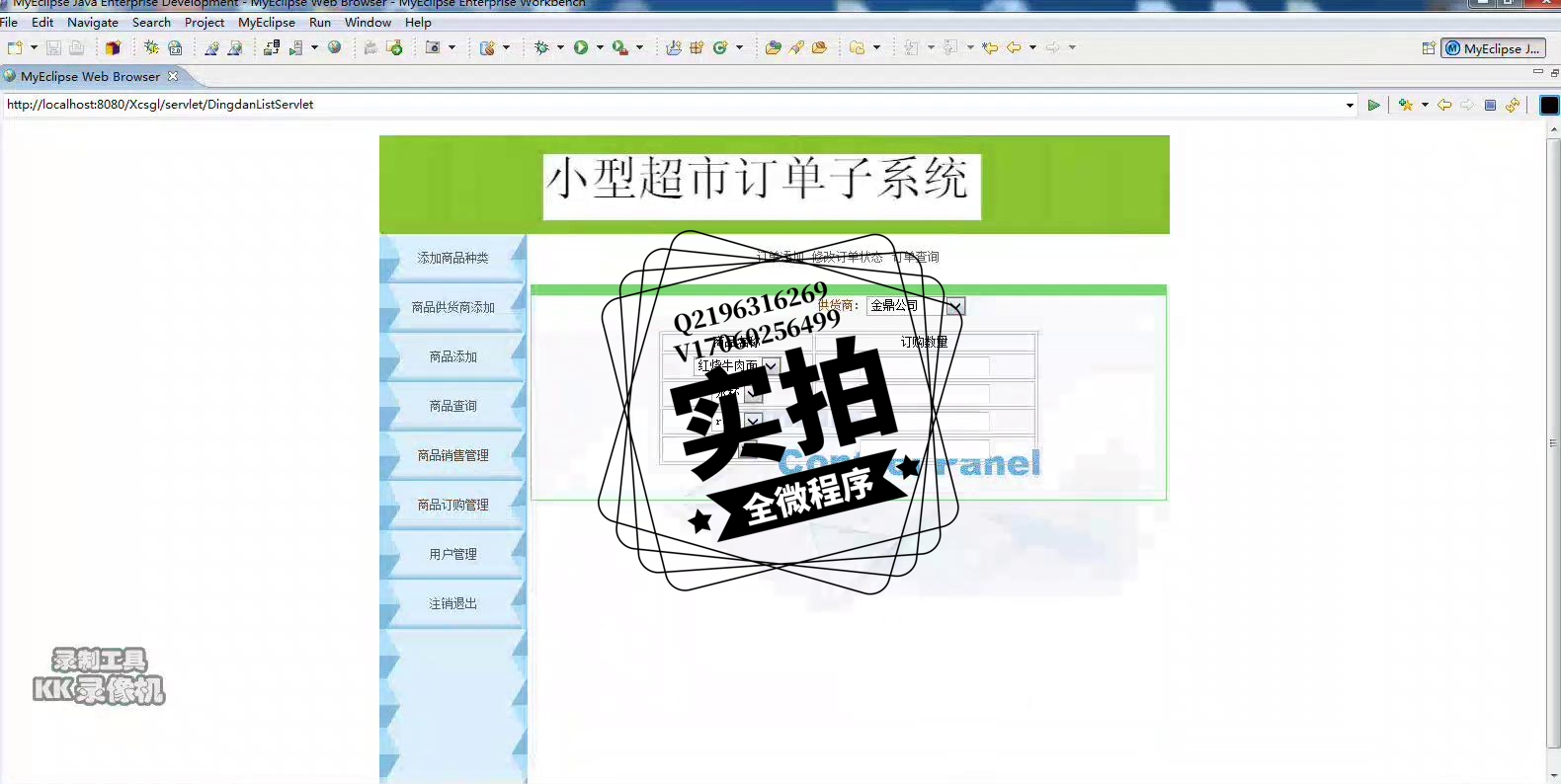The width and height of the screenshot is (1561, 784).
Task: Click the Search flashlight toolbar icon
Action: [x=796, y=47]
